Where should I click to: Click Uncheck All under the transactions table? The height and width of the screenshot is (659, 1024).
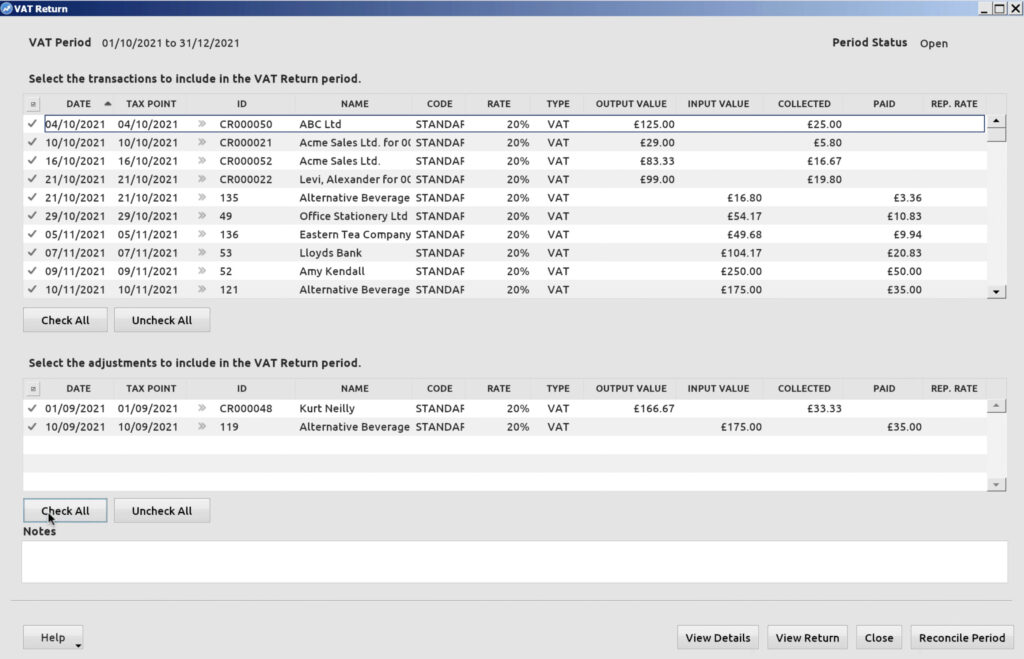click(162, 320)
